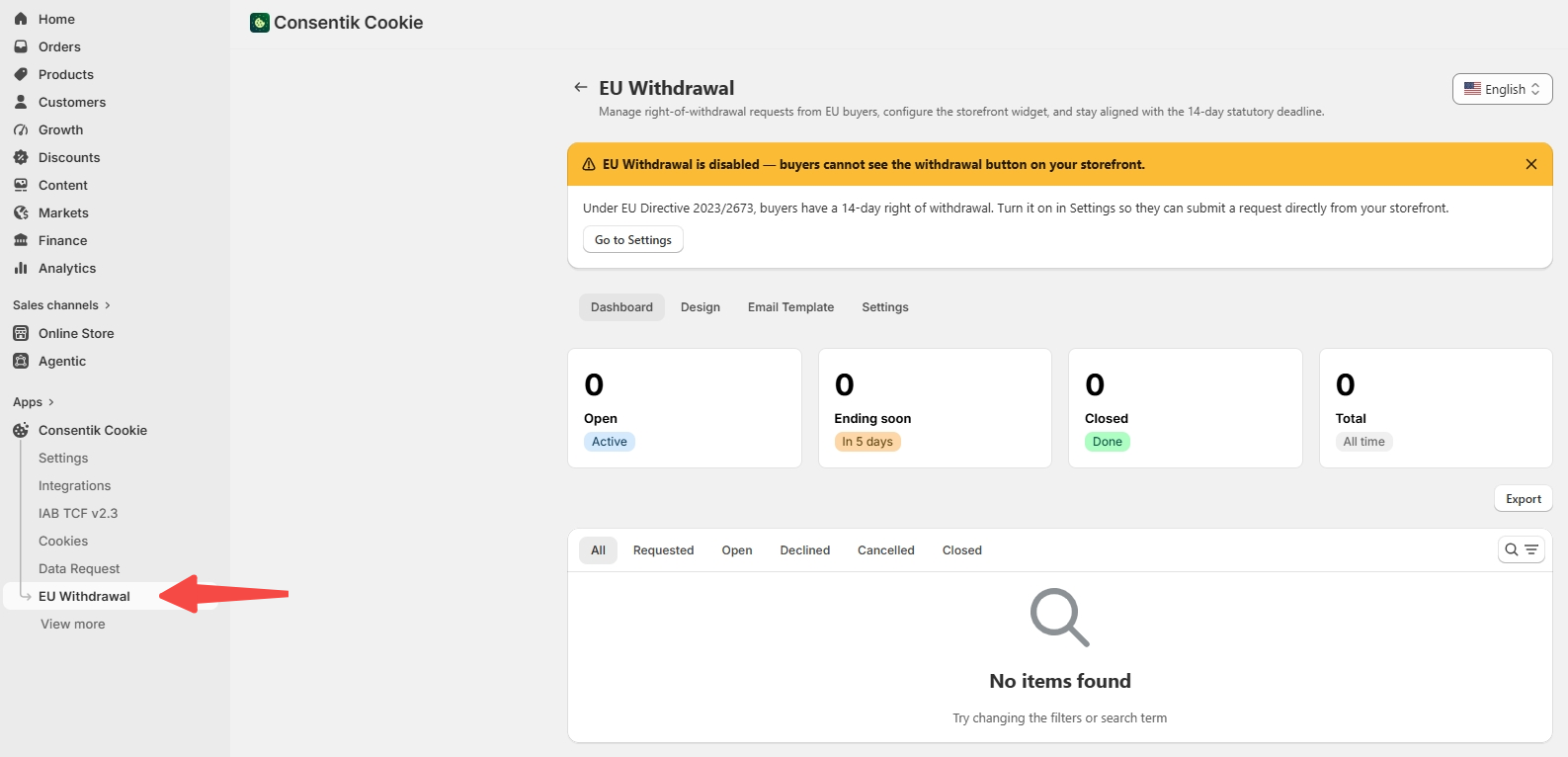This screenshot has height=757, width=1568.
Task: Click the Active badge
Action: click(x=610, y=442)
